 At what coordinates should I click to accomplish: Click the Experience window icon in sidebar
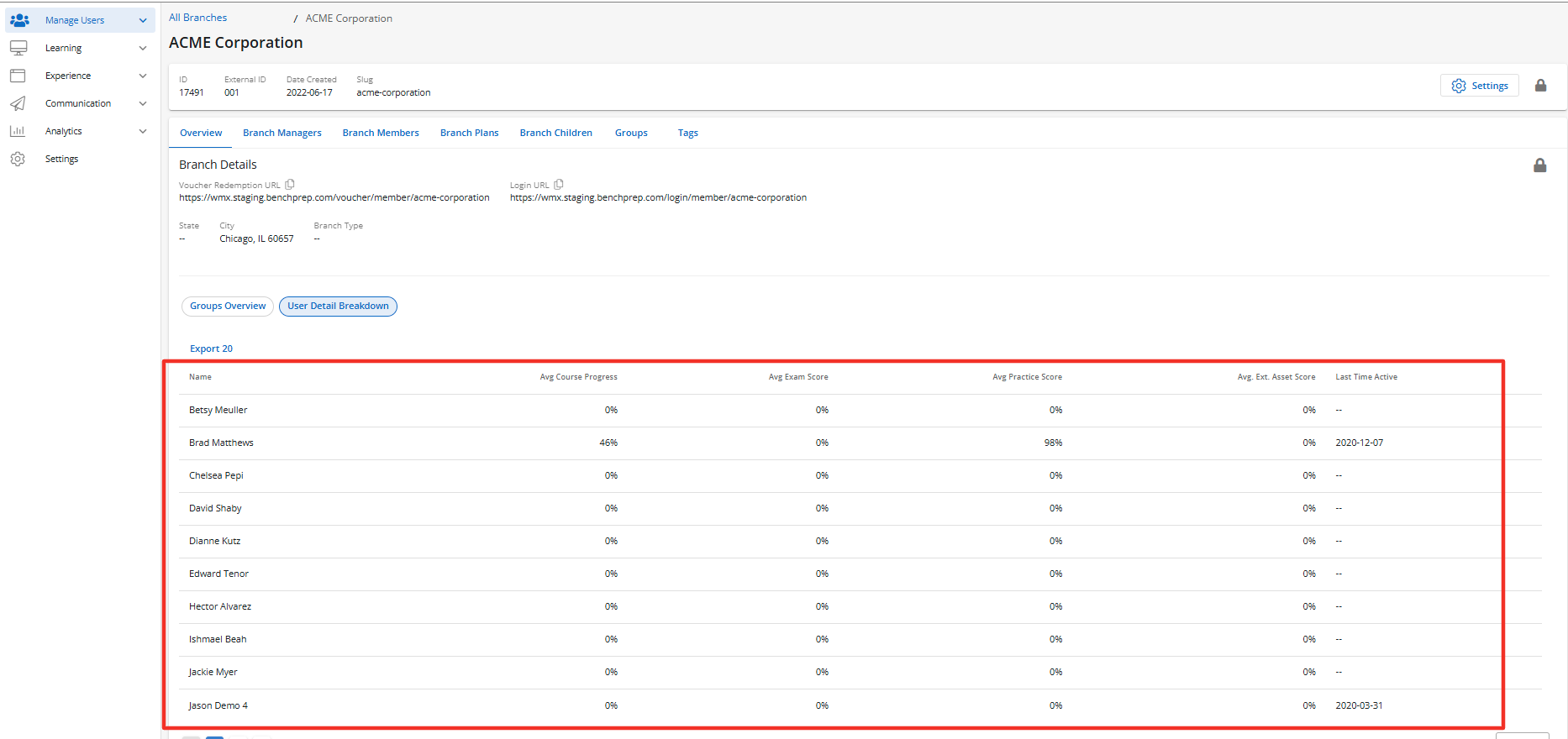pyautogui.click(x=18, y=76)
